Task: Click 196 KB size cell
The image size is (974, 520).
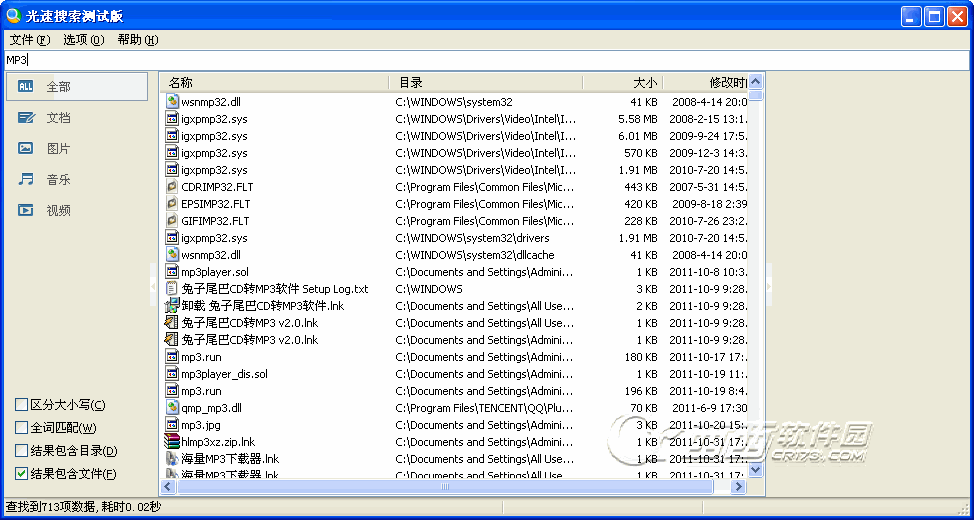Action: click(641, 391)
